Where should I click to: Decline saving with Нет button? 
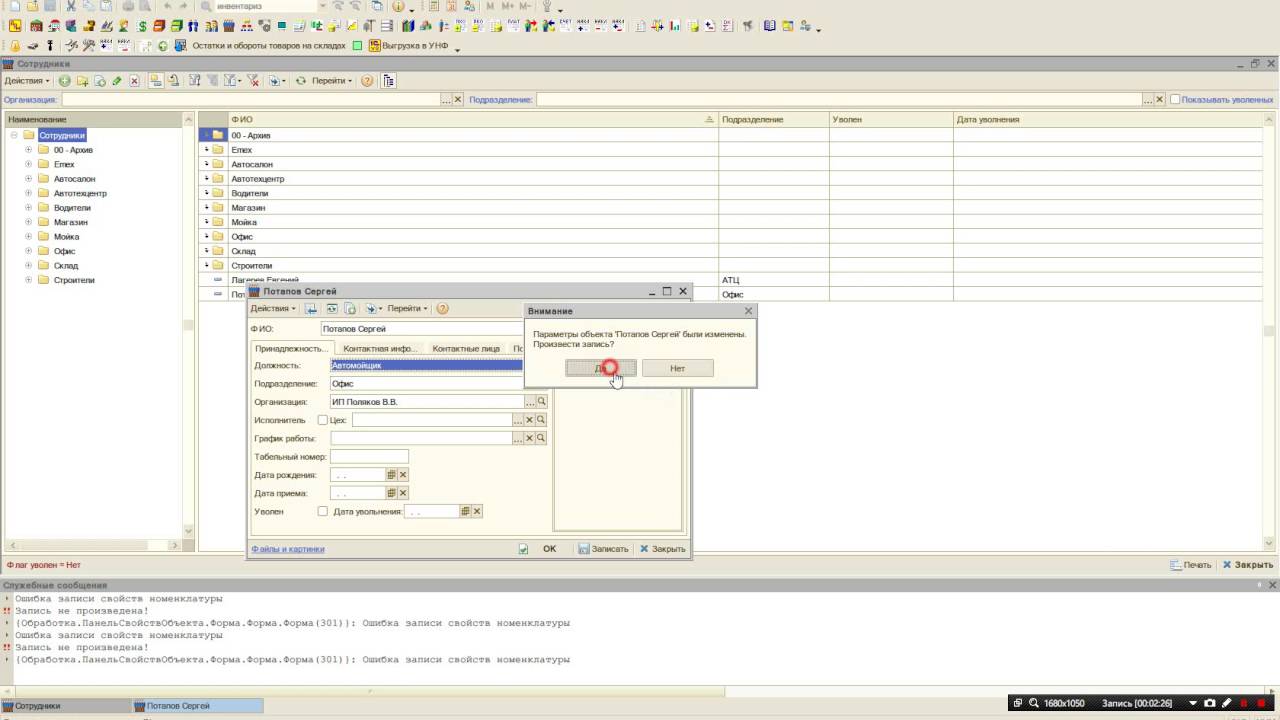pyautogui.click(x=677, y=368)
